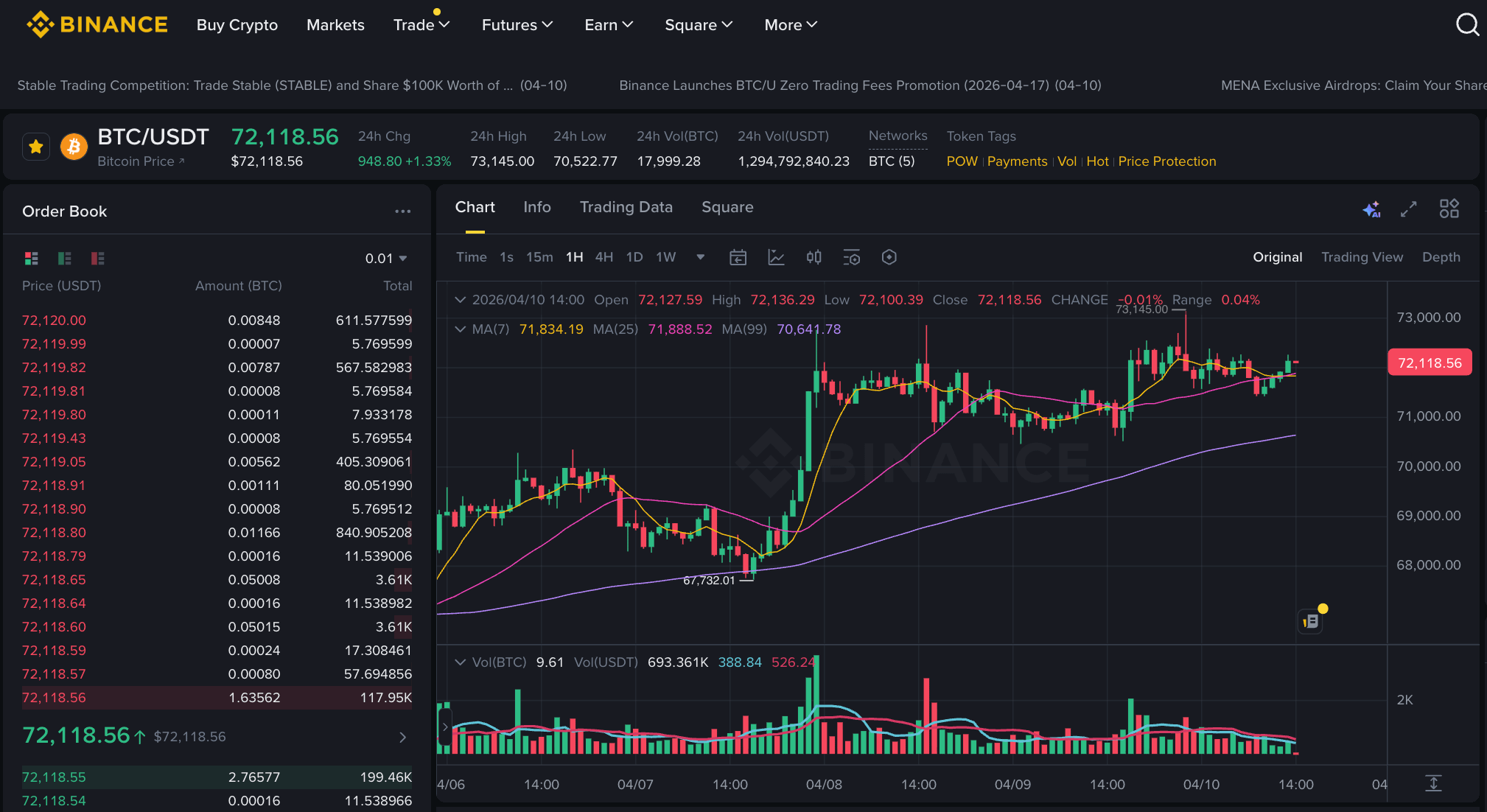
Task: Switch to the Trading Data tab
Action: pos(626,207)
